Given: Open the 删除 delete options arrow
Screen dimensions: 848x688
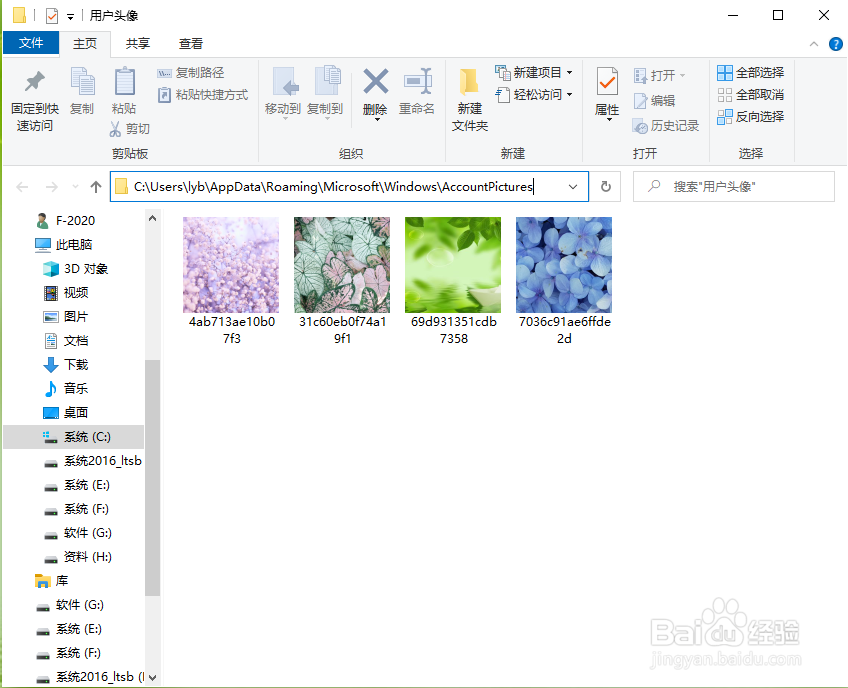Looking at the screenshot, I should (x=377, y=119).
